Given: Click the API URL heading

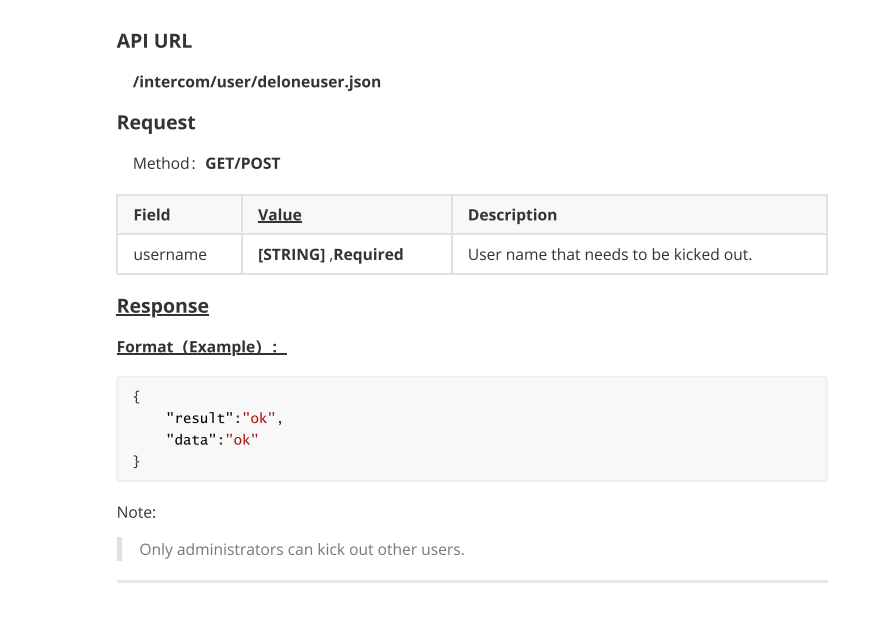Looking at the screenshot, I should [x=154, y=41].
